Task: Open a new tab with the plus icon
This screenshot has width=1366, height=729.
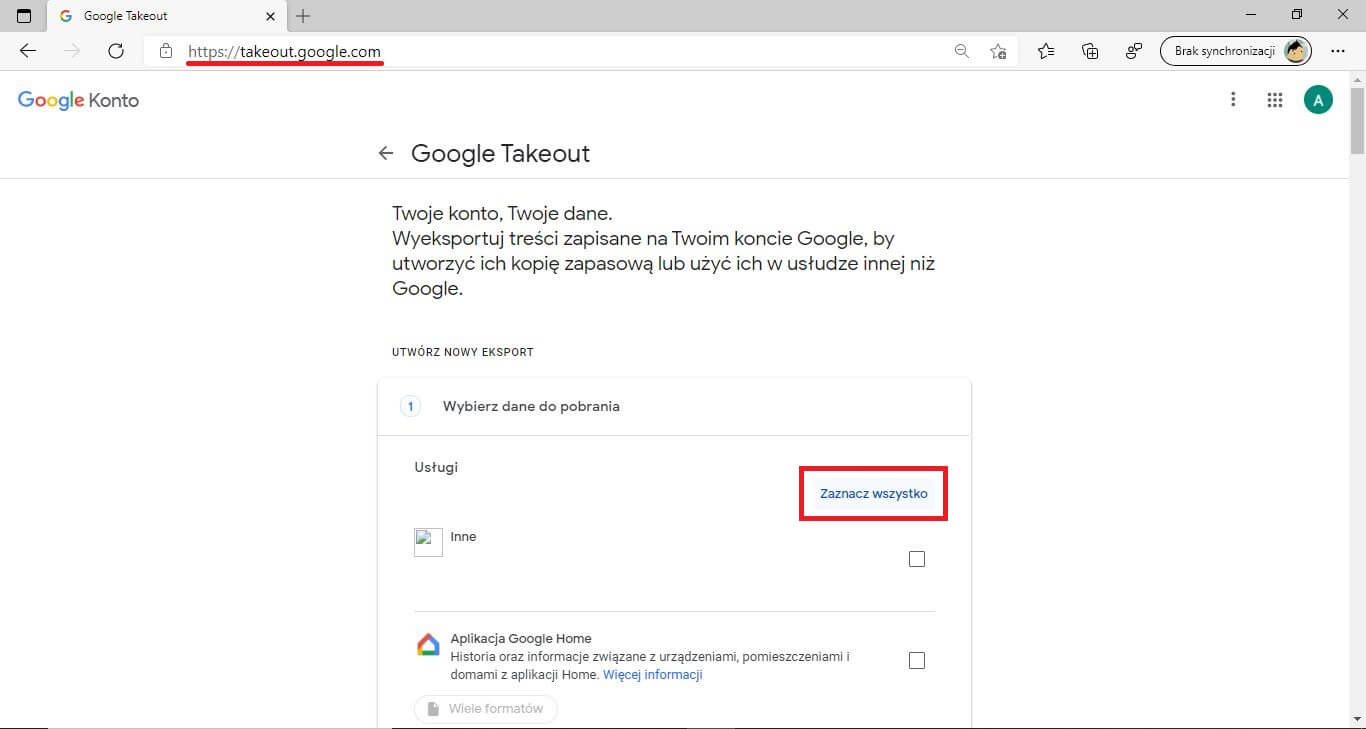Action: tap(304, 16)
